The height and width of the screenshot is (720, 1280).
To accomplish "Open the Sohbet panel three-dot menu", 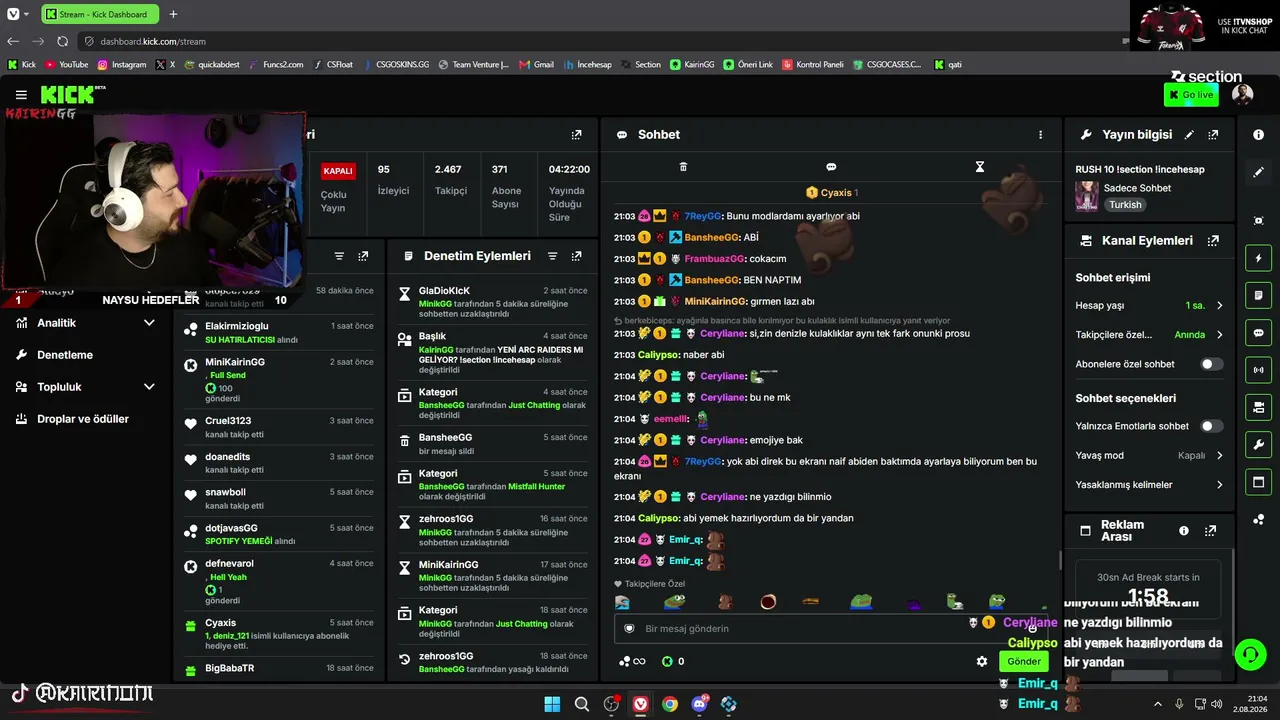I will (x=1040, y=135).
